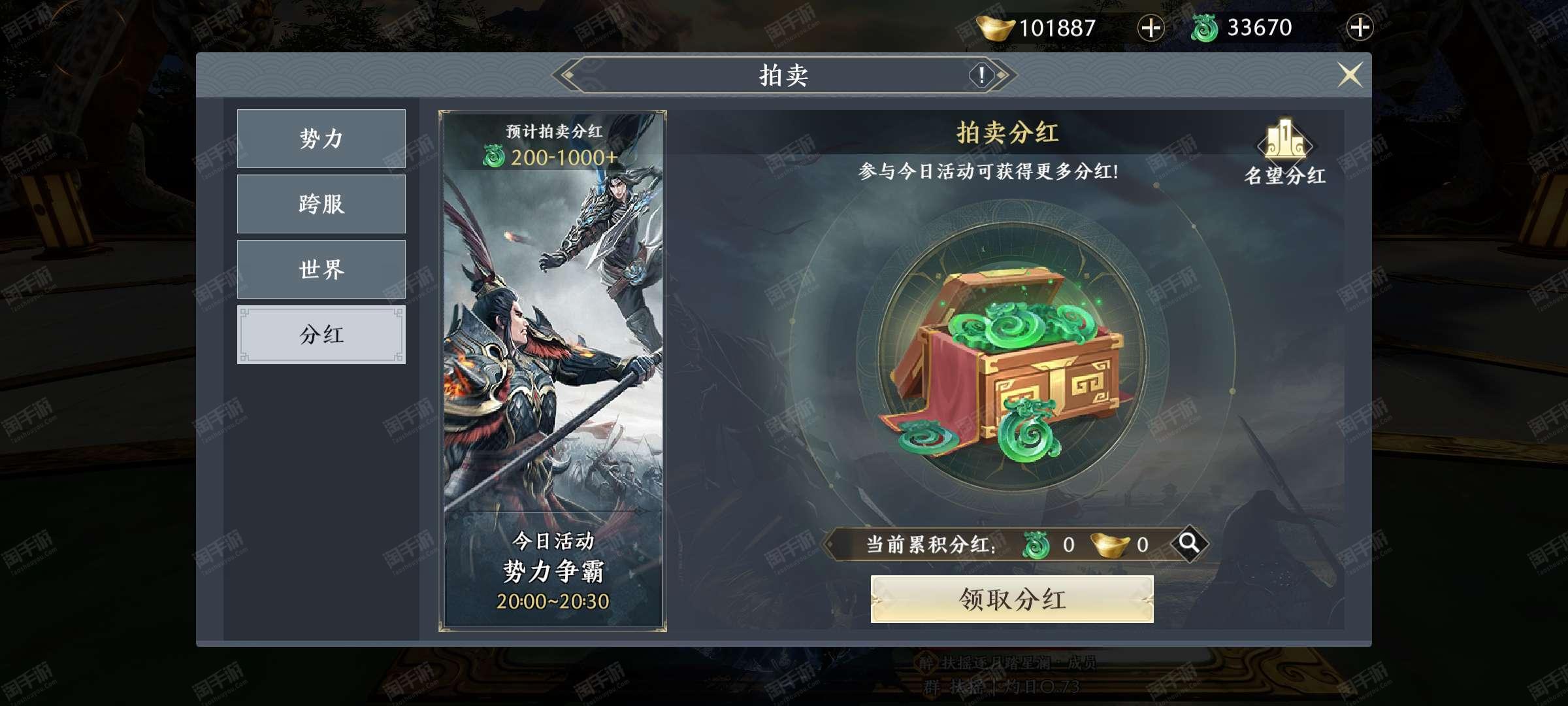Tap the accumulated gold ingot amount
Screen dimensions: 1568x706
(x=1142, y=545)
